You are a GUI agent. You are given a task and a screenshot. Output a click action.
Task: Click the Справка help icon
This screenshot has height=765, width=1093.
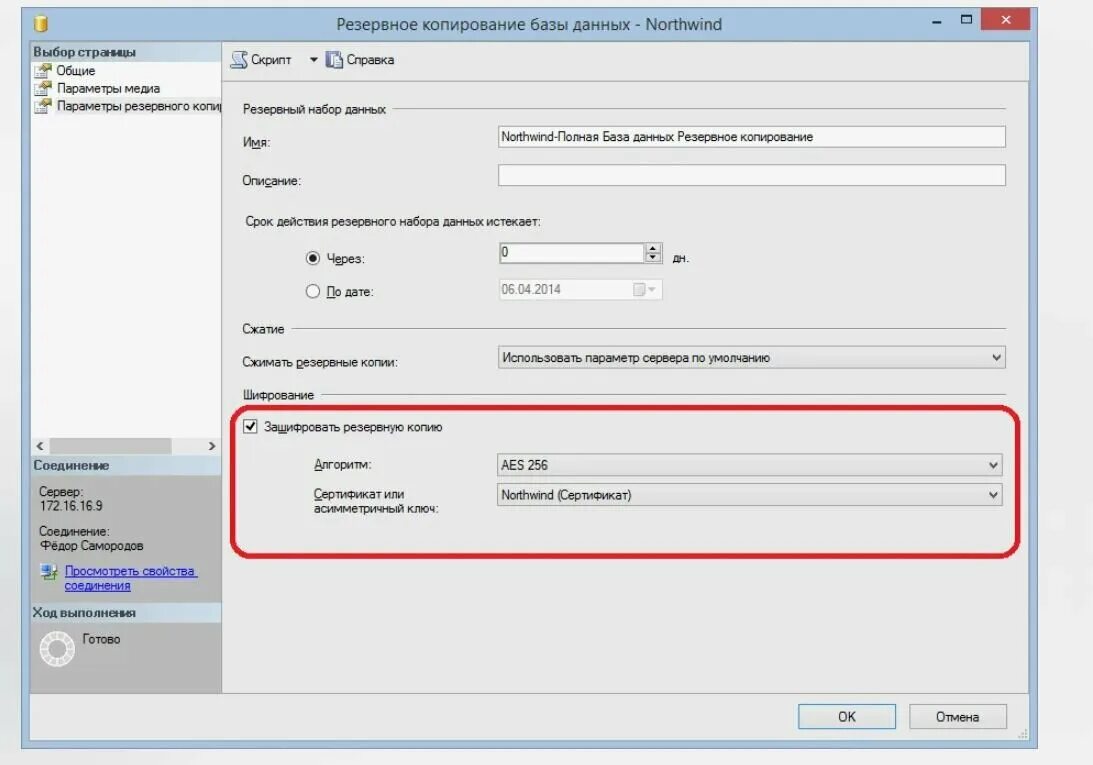[335, 60]
